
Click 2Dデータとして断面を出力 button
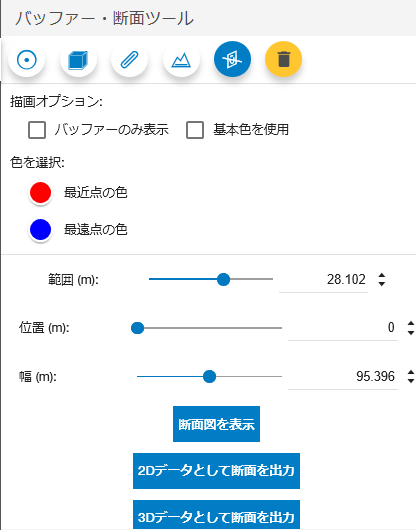click(x=216, y=471)
